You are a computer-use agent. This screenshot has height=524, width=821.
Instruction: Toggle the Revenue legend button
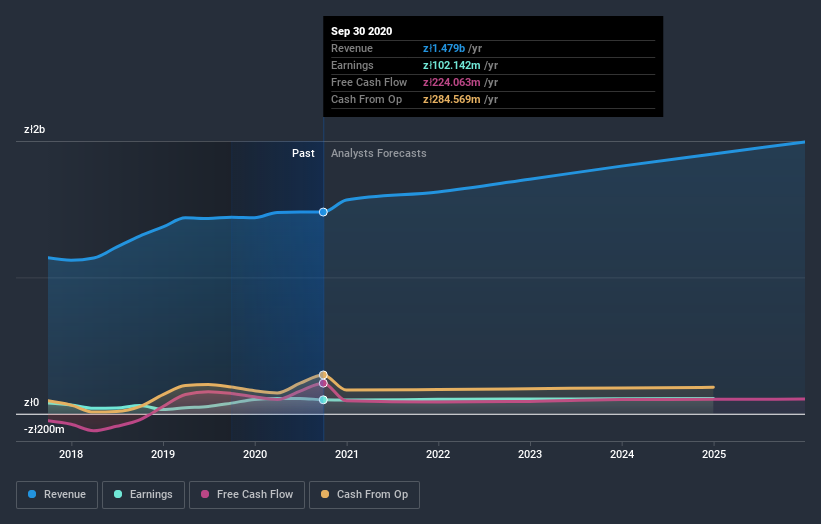[57, 495]
